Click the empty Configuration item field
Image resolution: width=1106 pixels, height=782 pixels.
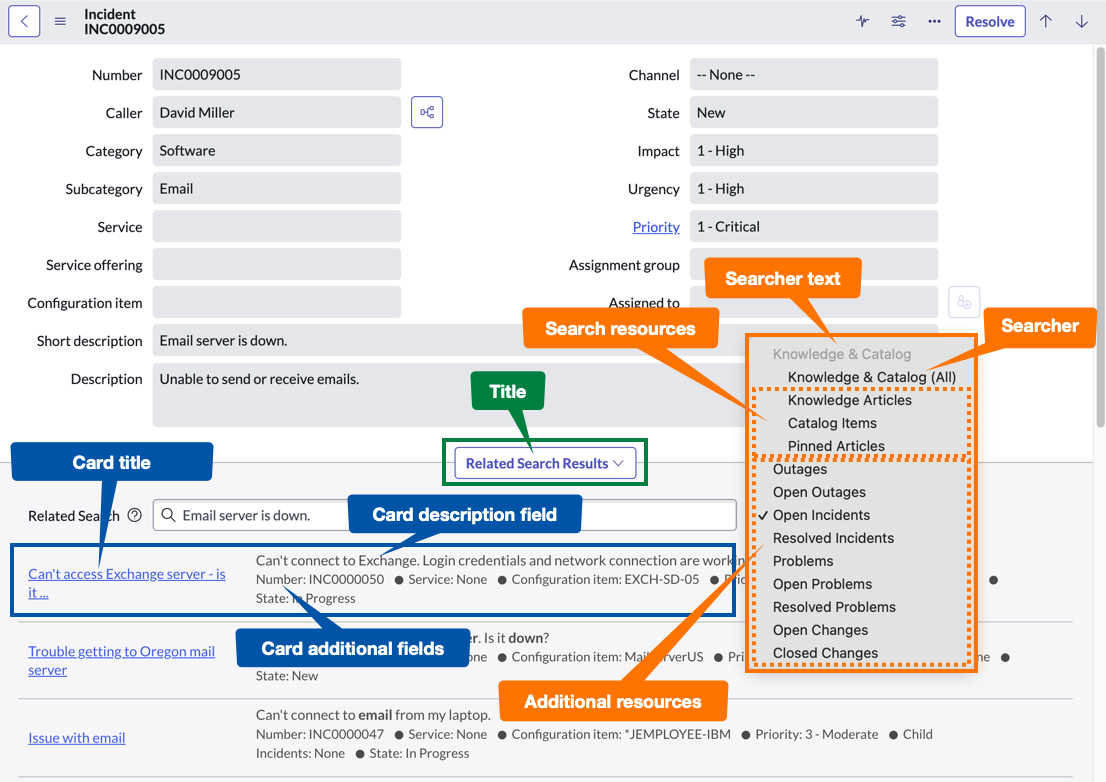[276, 303]
